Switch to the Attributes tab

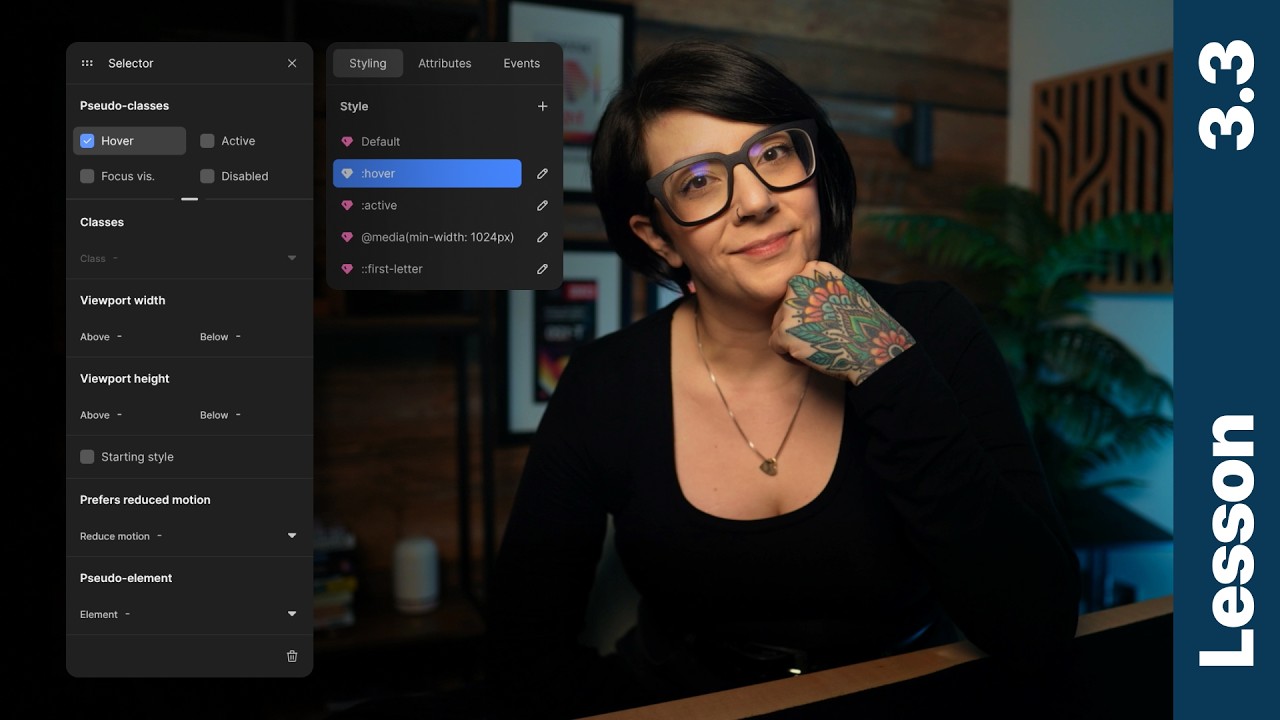[444, 63]
